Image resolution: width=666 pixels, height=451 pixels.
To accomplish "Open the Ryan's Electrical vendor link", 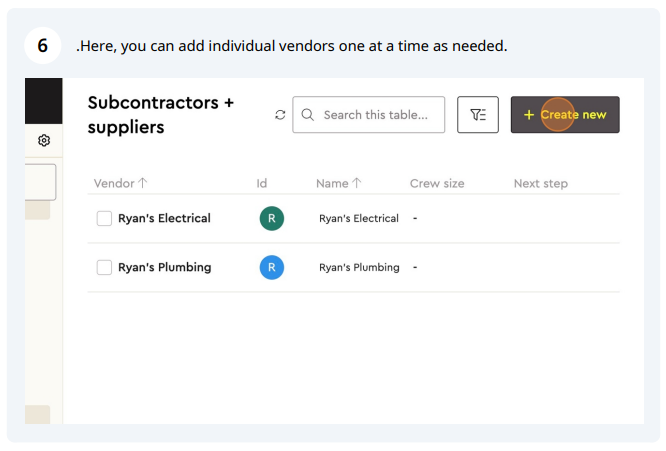I will point(164,218).
